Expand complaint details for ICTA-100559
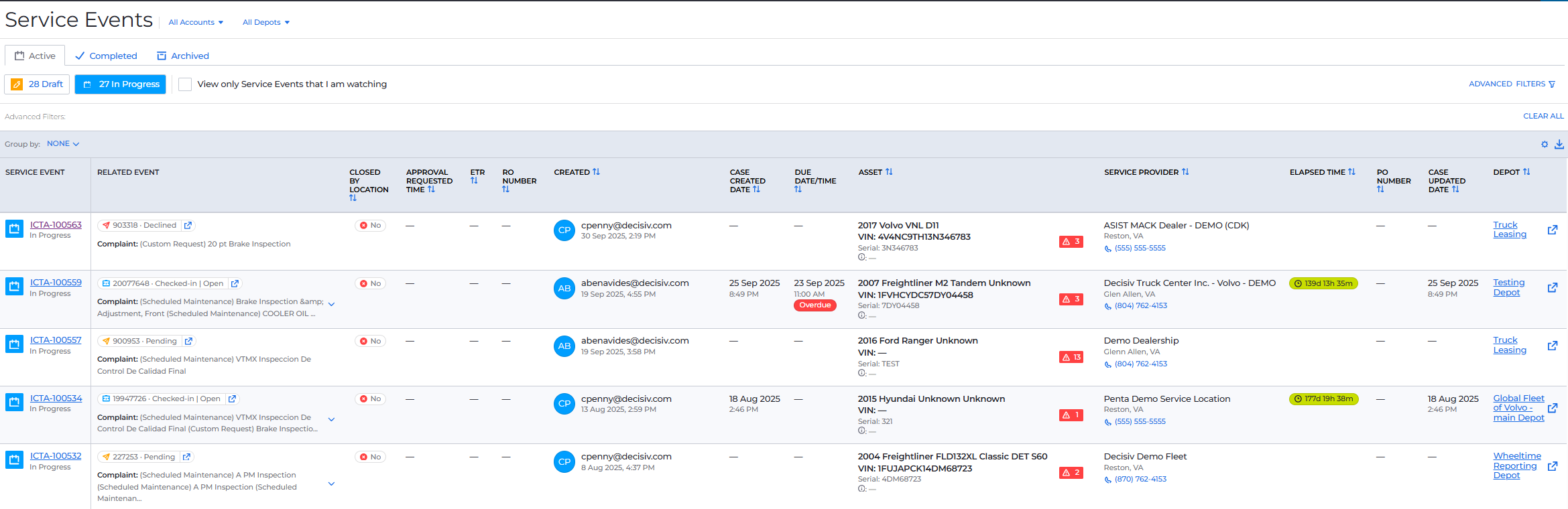 pos(331,304)
